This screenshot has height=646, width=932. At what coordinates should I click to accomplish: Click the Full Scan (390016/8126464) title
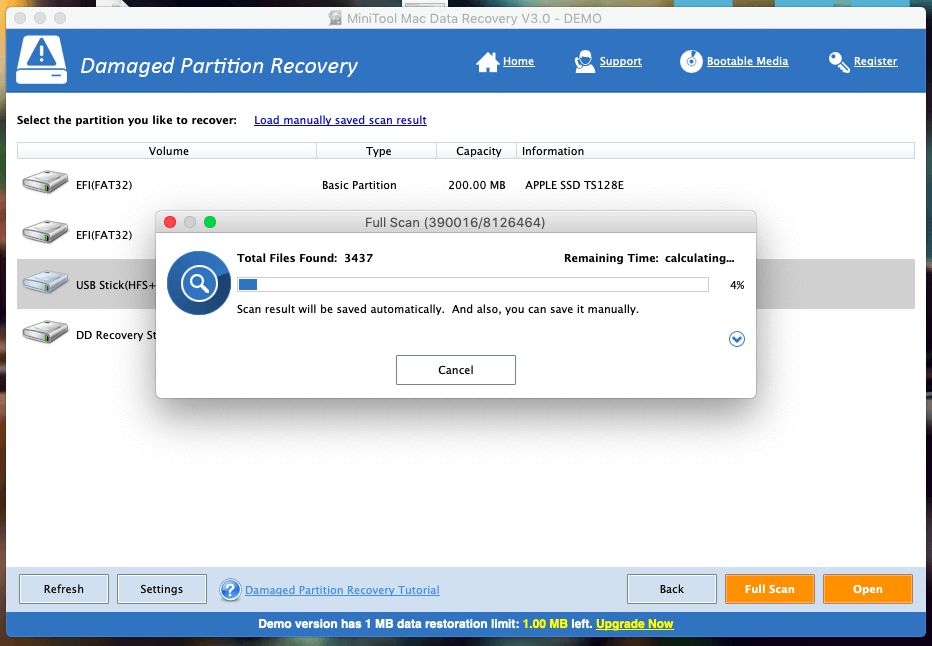[455, 222]
